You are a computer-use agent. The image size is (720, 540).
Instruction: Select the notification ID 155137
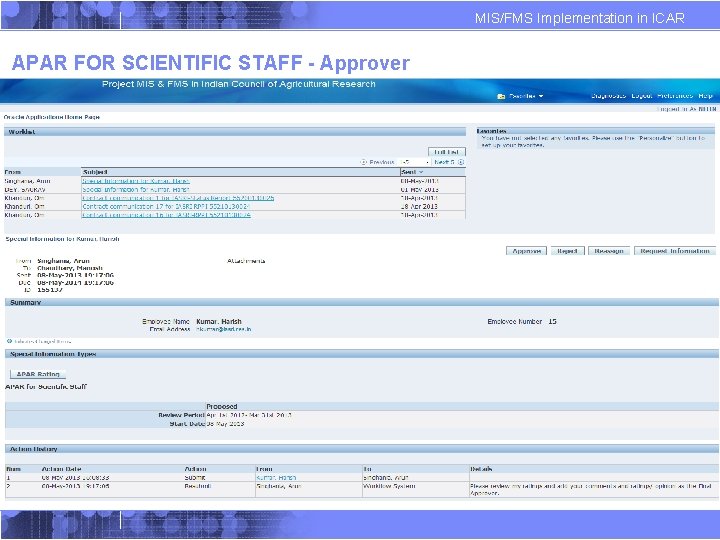tap(50, 290)
